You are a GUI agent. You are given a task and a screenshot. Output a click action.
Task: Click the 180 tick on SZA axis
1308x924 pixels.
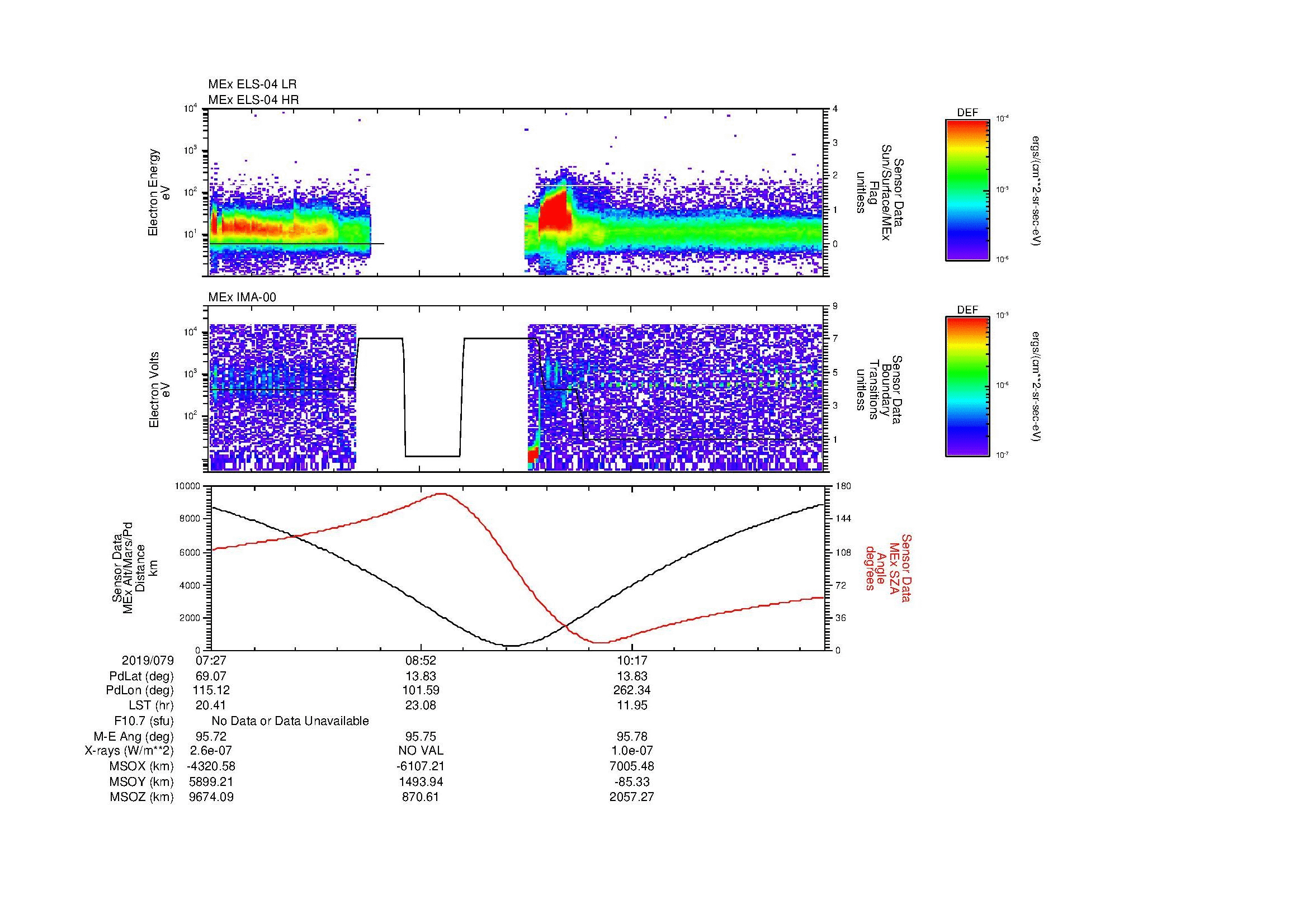[x=844, y=486]
